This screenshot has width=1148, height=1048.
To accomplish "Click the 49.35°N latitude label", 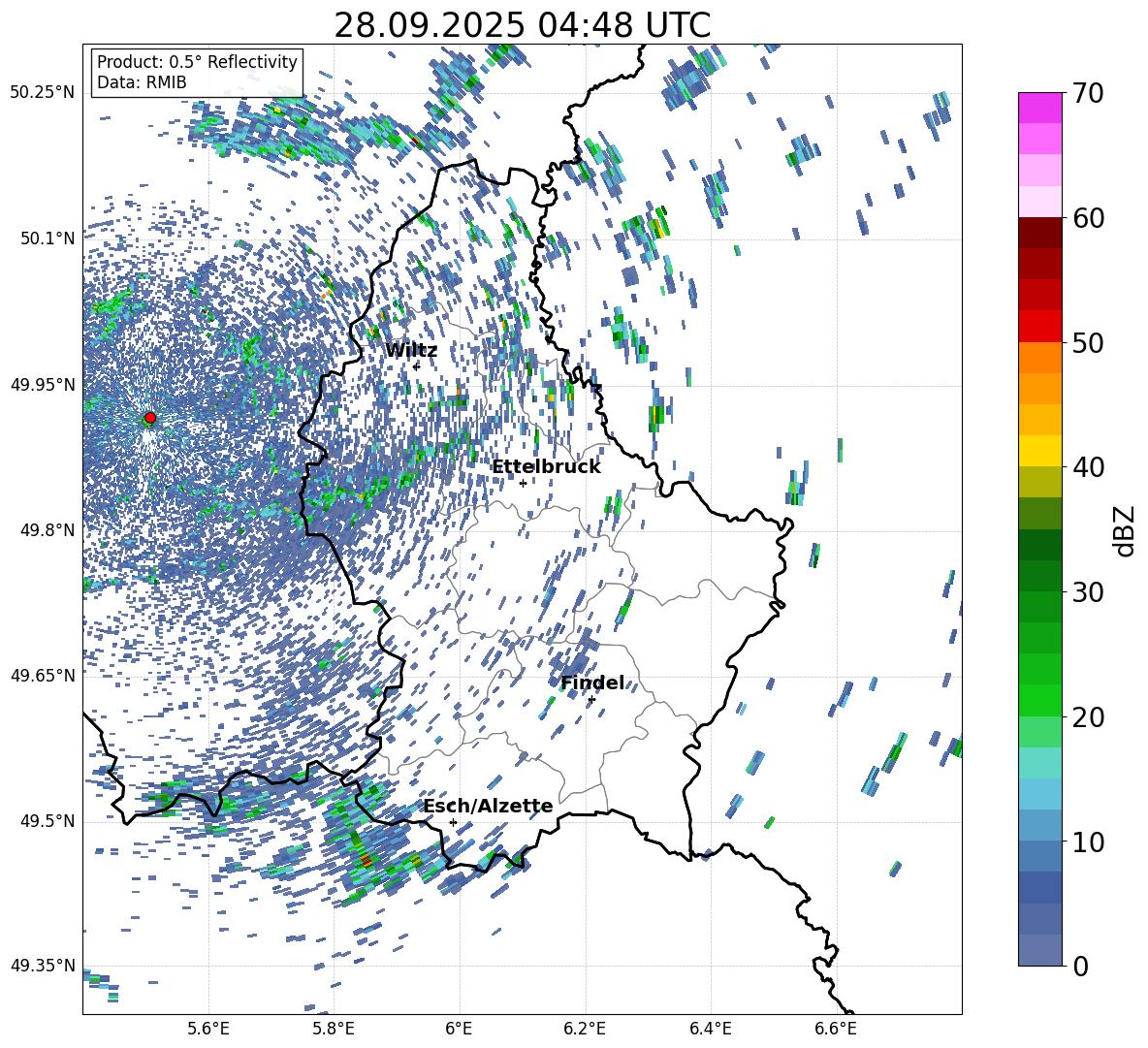I will 43,966.
